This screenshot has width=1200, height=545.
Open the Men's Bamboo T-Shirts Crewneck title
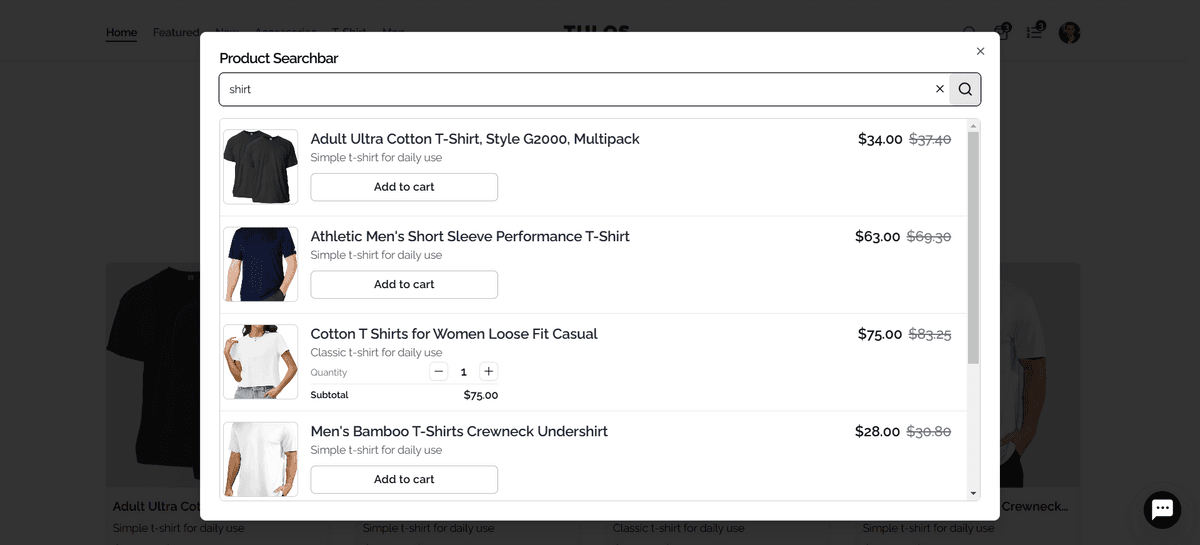point(459,431)
